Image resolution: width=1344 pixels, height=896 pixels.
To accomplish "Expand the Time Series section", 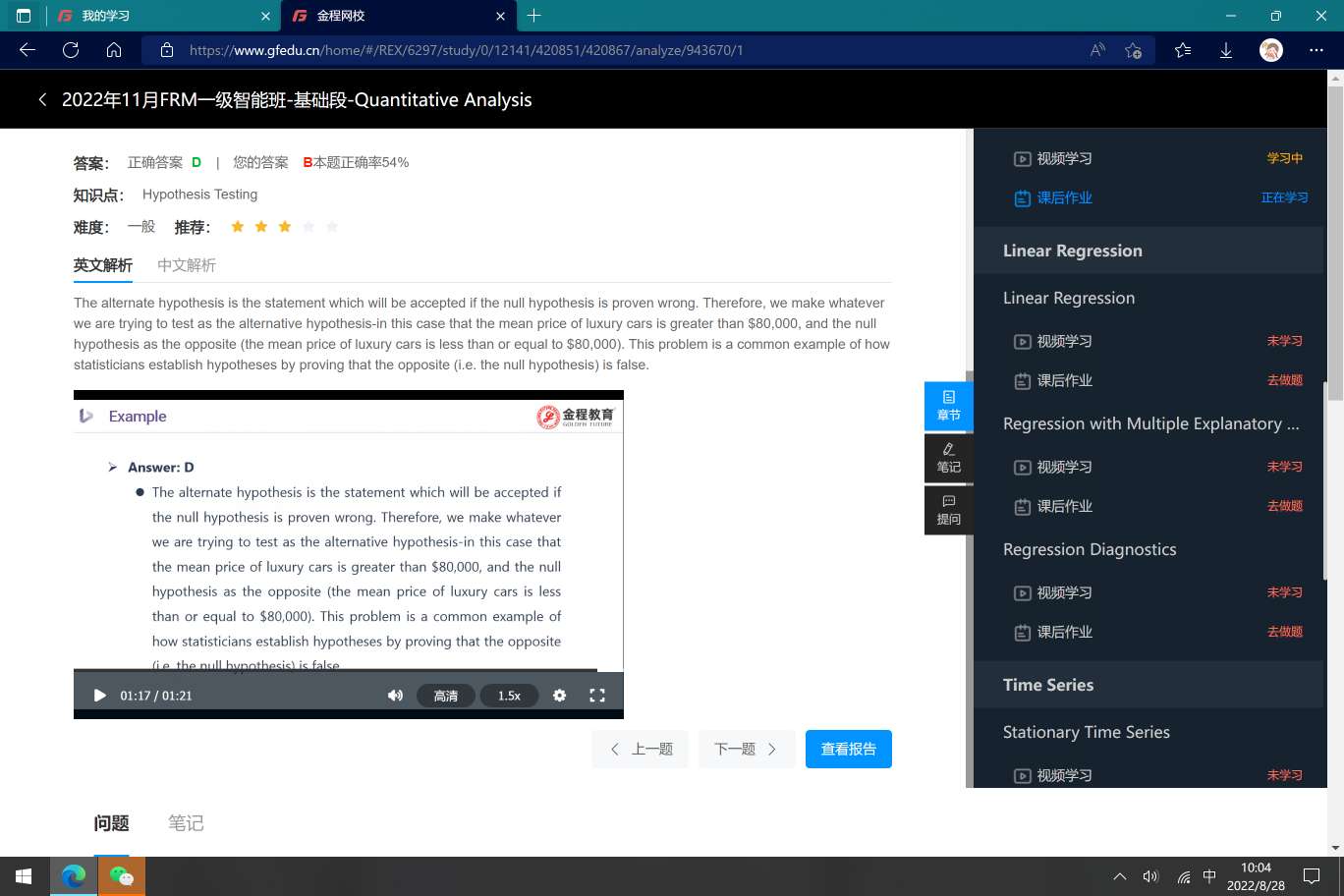I will tap(1048, 685).
